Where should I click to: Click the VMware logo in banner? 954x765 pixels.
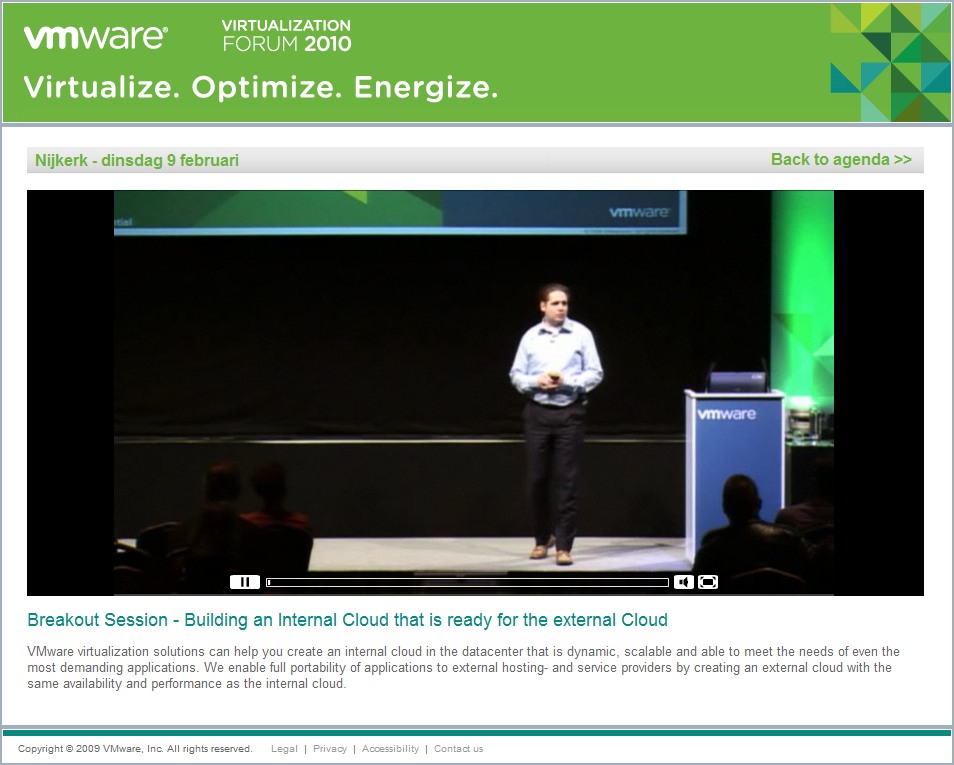pyautogui.click(x=96, y=37)
